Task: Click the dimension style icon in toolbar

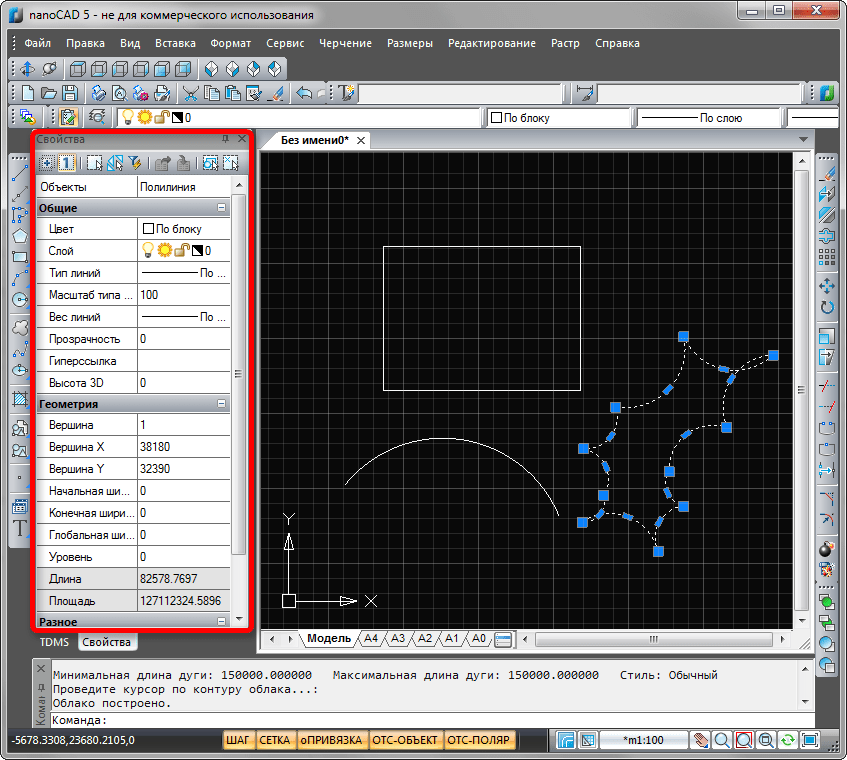Action: 584,93
